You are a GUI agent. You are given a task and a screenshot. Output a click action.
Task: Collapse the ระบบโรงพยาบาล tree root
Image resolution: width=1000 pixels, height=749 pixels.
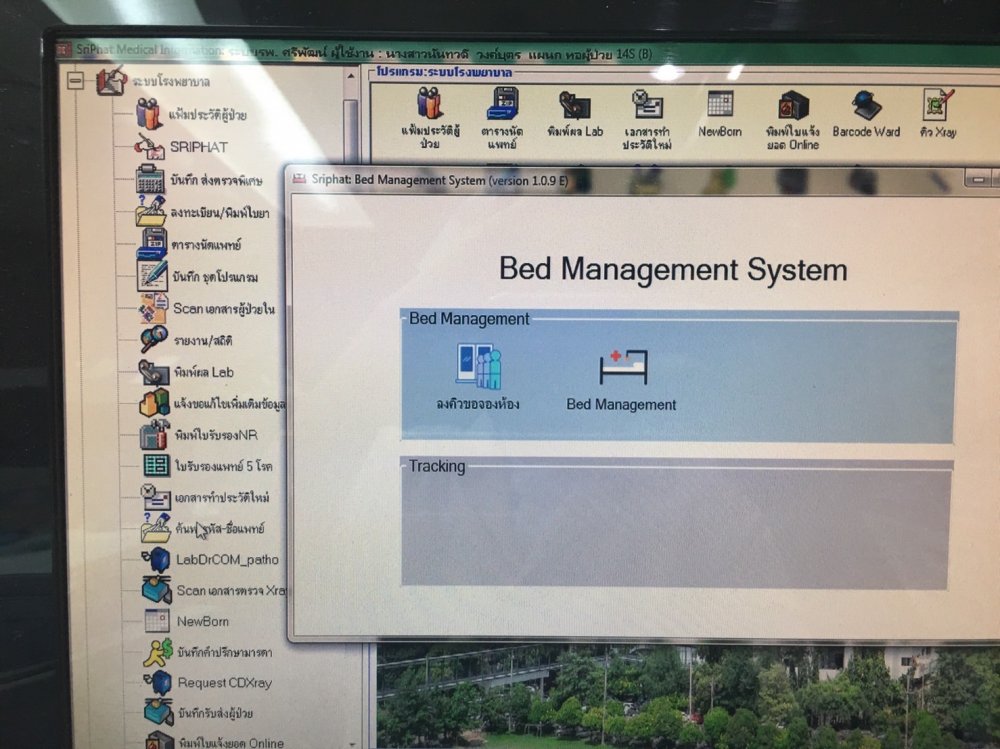pyautogui.click(x=75, y=81)
